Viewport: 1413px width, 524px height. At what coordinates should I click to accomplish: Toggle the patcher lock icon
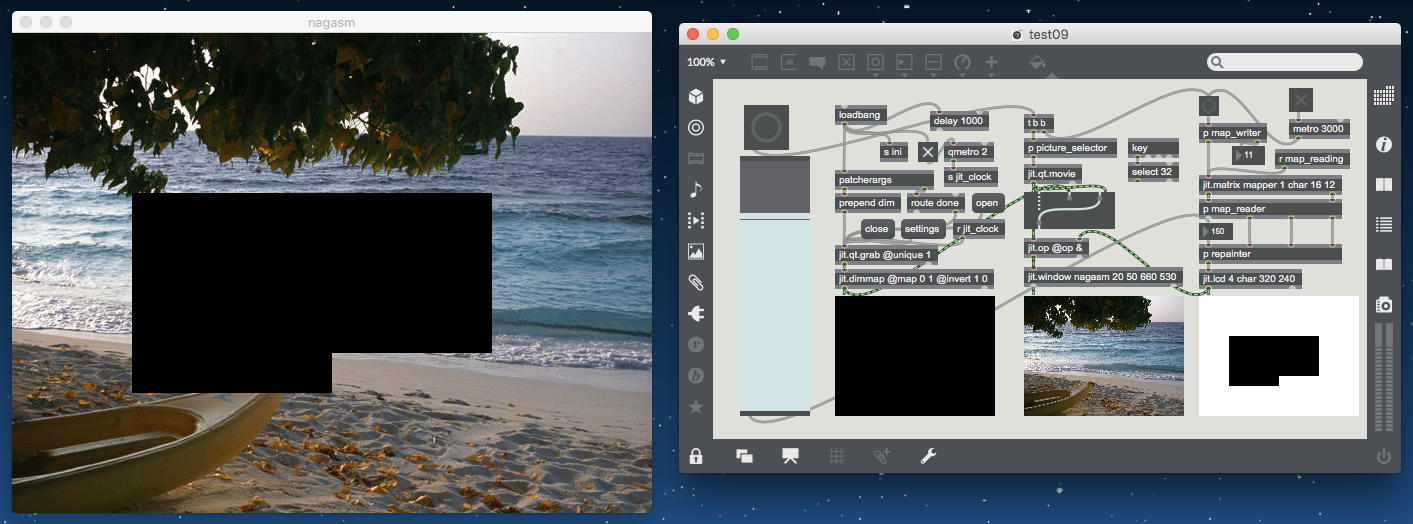click(x=696, y=456)
